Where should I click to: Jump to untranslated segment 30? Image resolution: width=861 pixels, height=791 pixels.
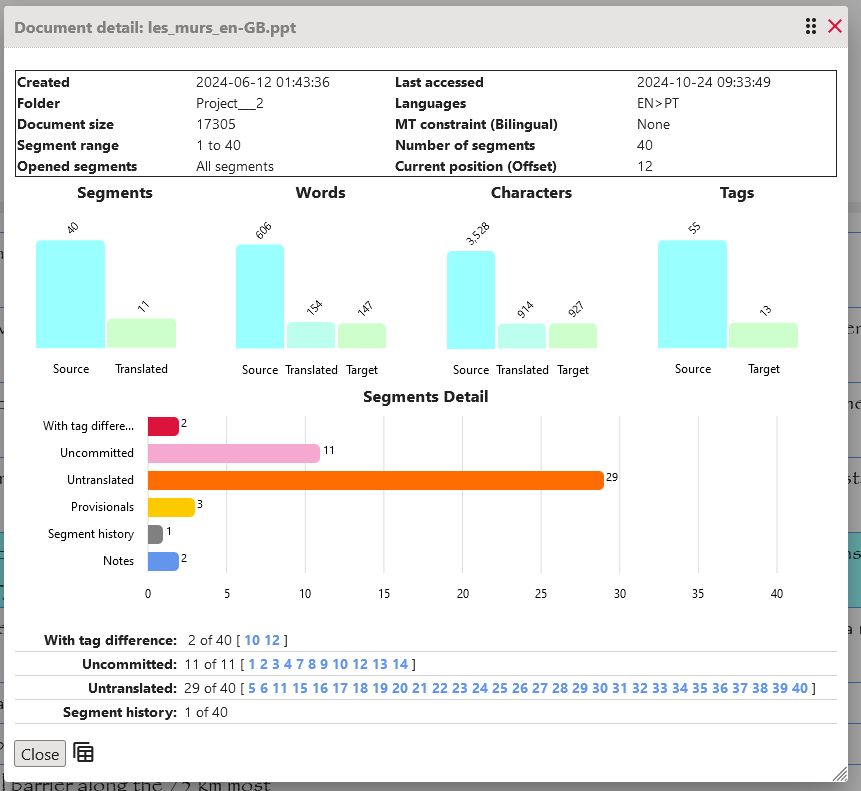(600, 688)
